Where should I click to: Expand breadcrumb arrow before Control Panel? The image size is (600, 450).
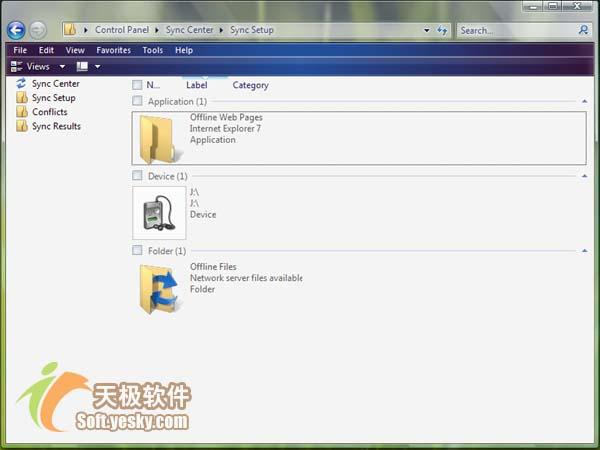[x=86, y=30]
